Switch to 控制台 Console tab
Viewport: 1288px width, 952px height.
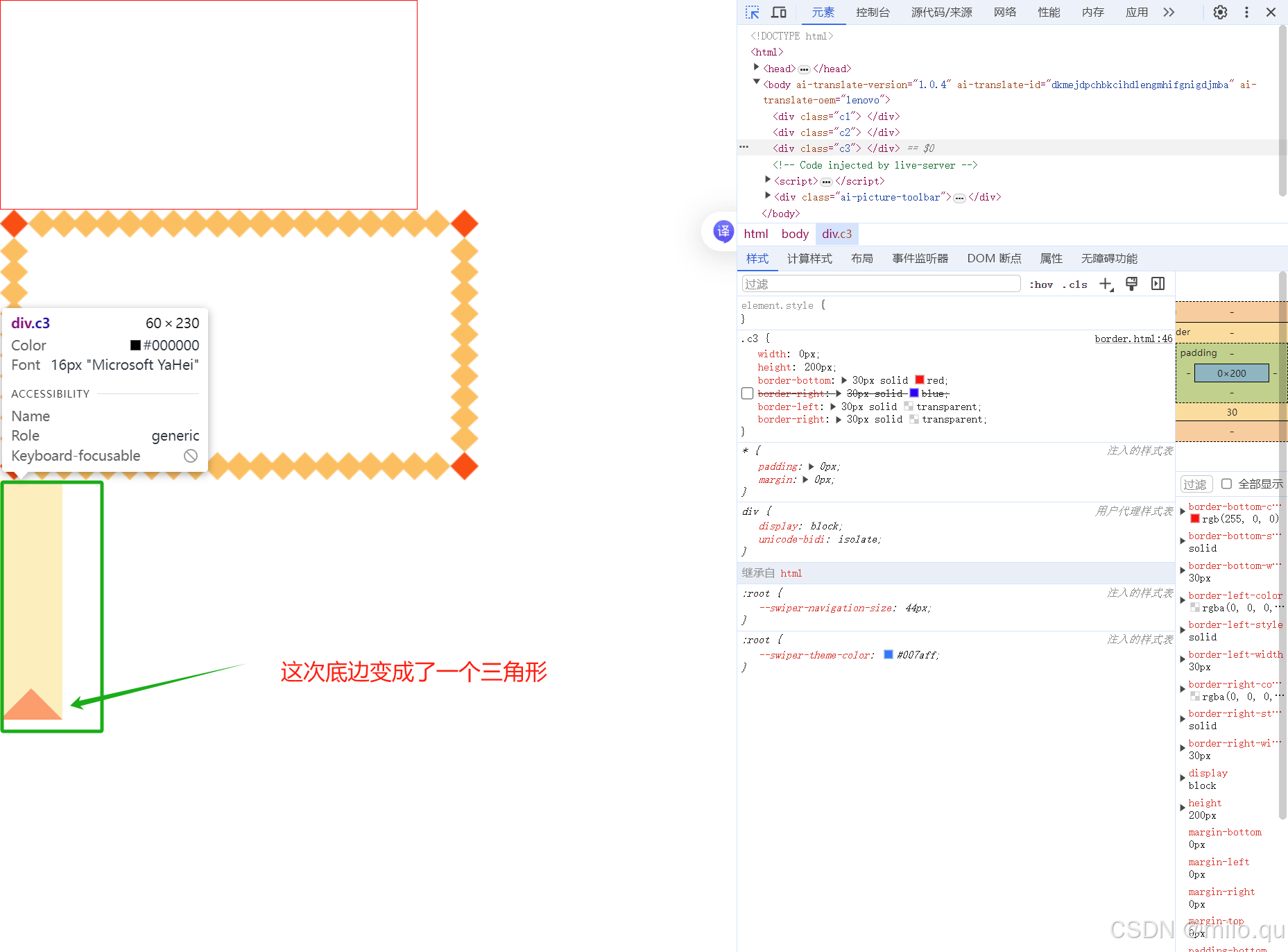(x=873, y=12)
